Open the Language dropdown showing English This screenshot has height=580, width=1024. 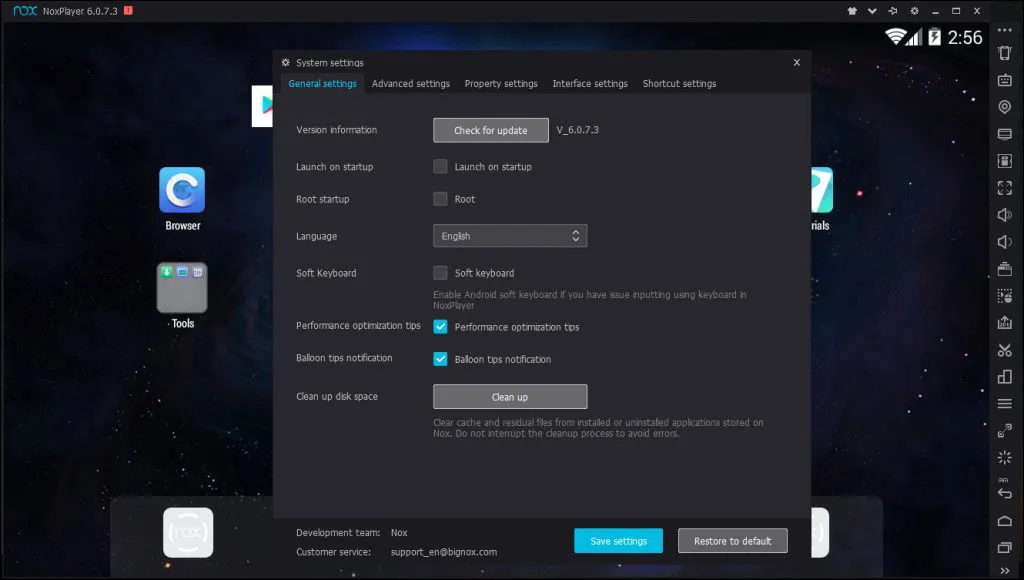coord(510,235)
